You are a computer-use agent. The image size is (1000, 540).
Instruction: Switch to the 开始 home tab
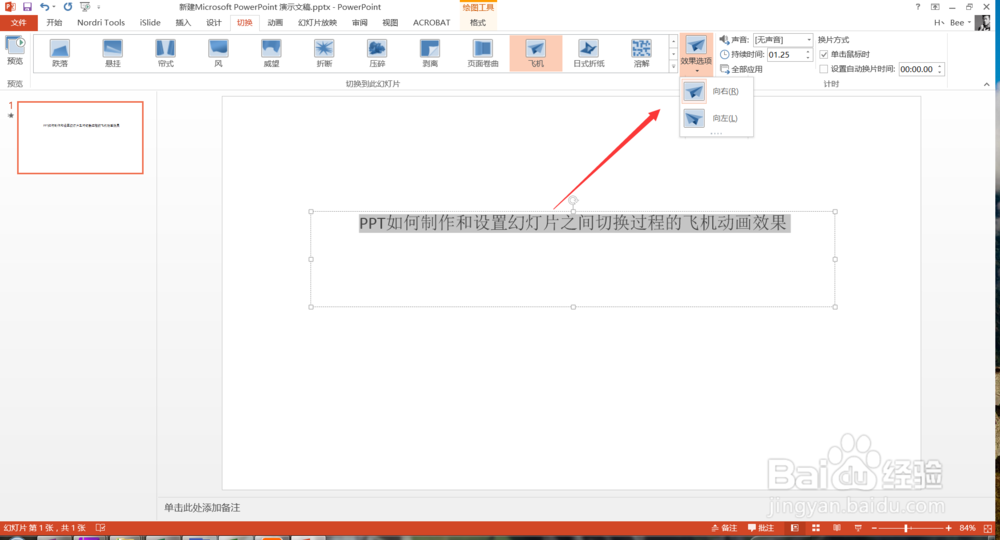click(x=54, y=22)
